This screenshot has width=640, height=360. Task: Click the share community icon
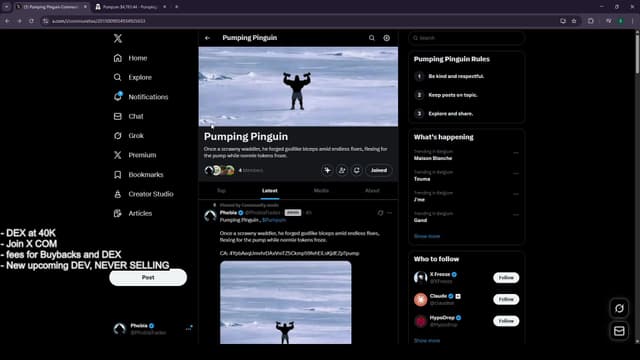point(357,170)
